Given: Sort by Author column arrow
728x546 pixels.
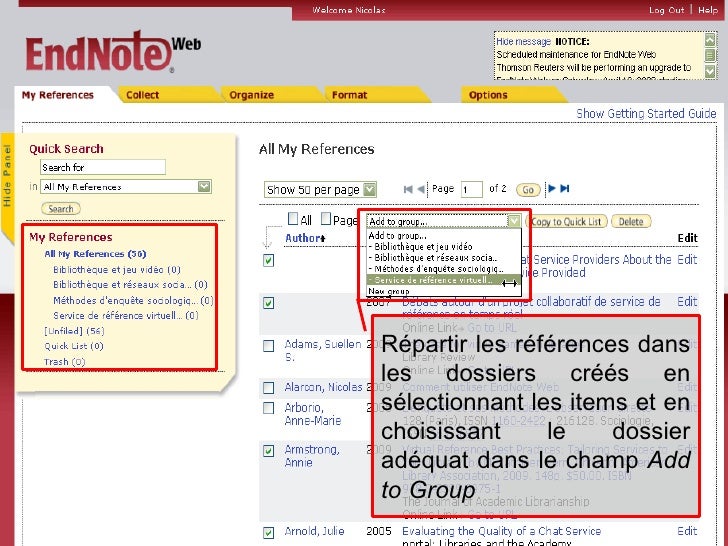Looking at the screenshot, I should 323,239.
